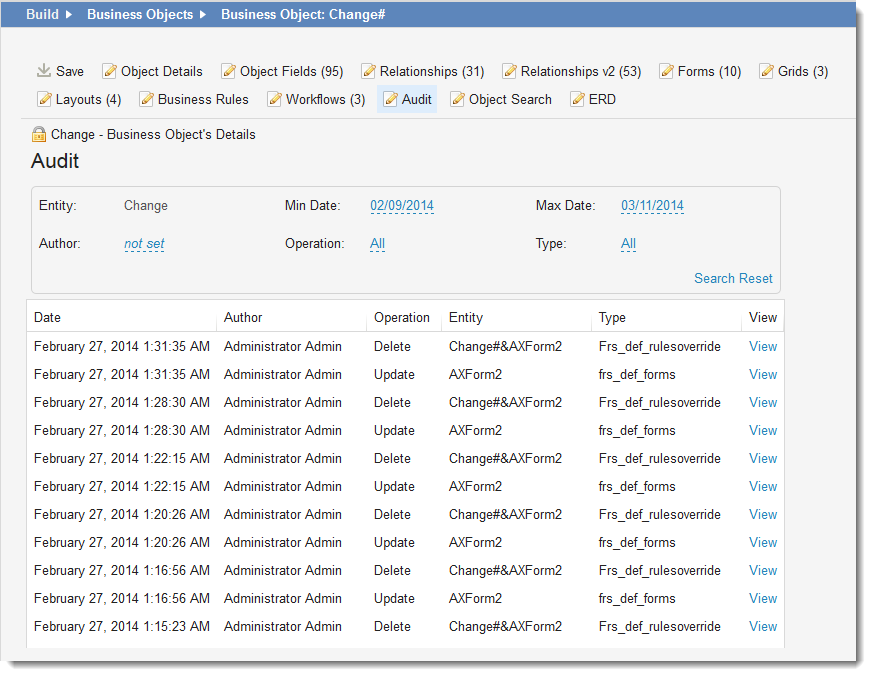The height and width of the screenshot is (676, 871).
Task: Change the Max Date 03/11/2014 value
Action: (652, 205)
